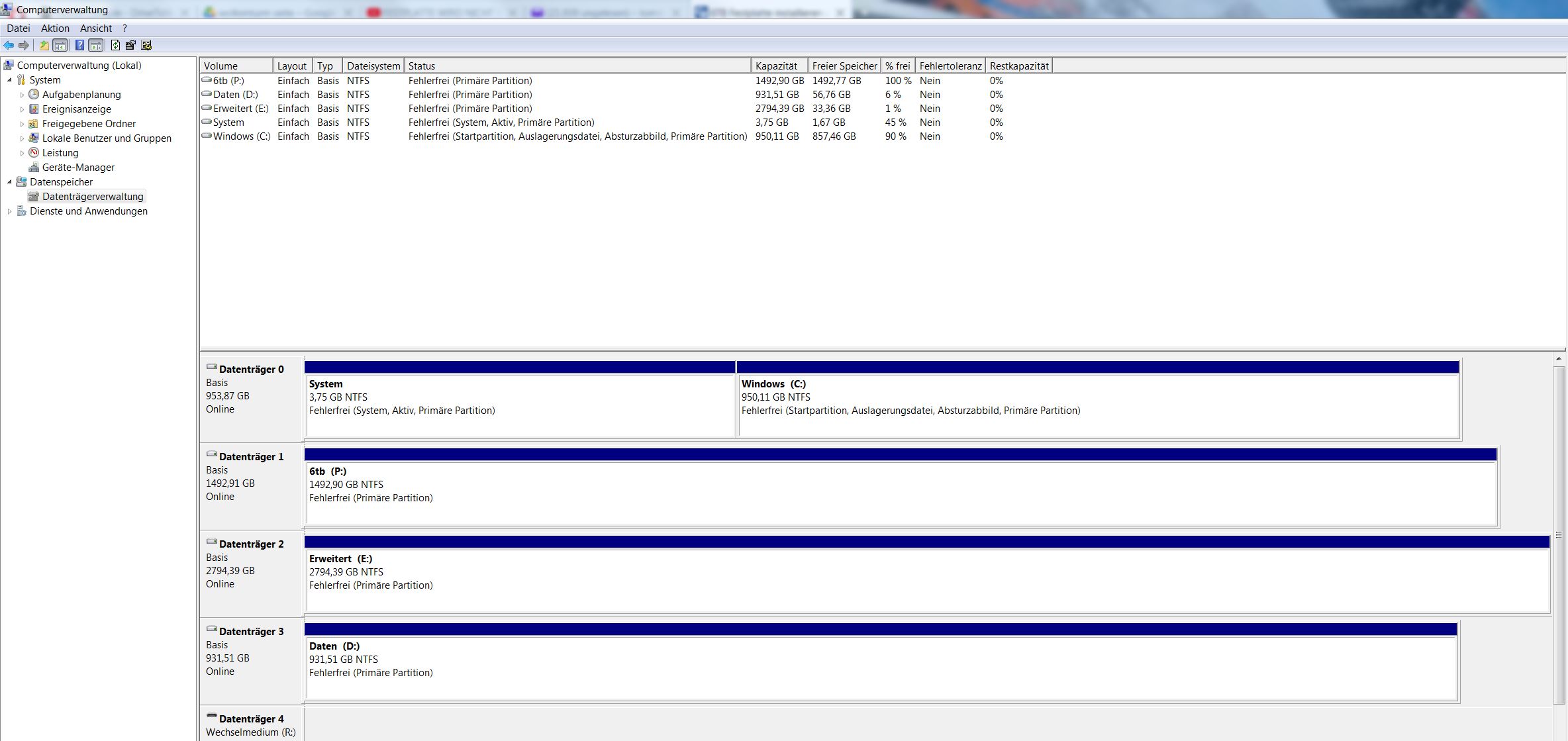The image size is (1568, 741).
Task: Open the Ansicht menu
Action: click(x=96, y=28)
